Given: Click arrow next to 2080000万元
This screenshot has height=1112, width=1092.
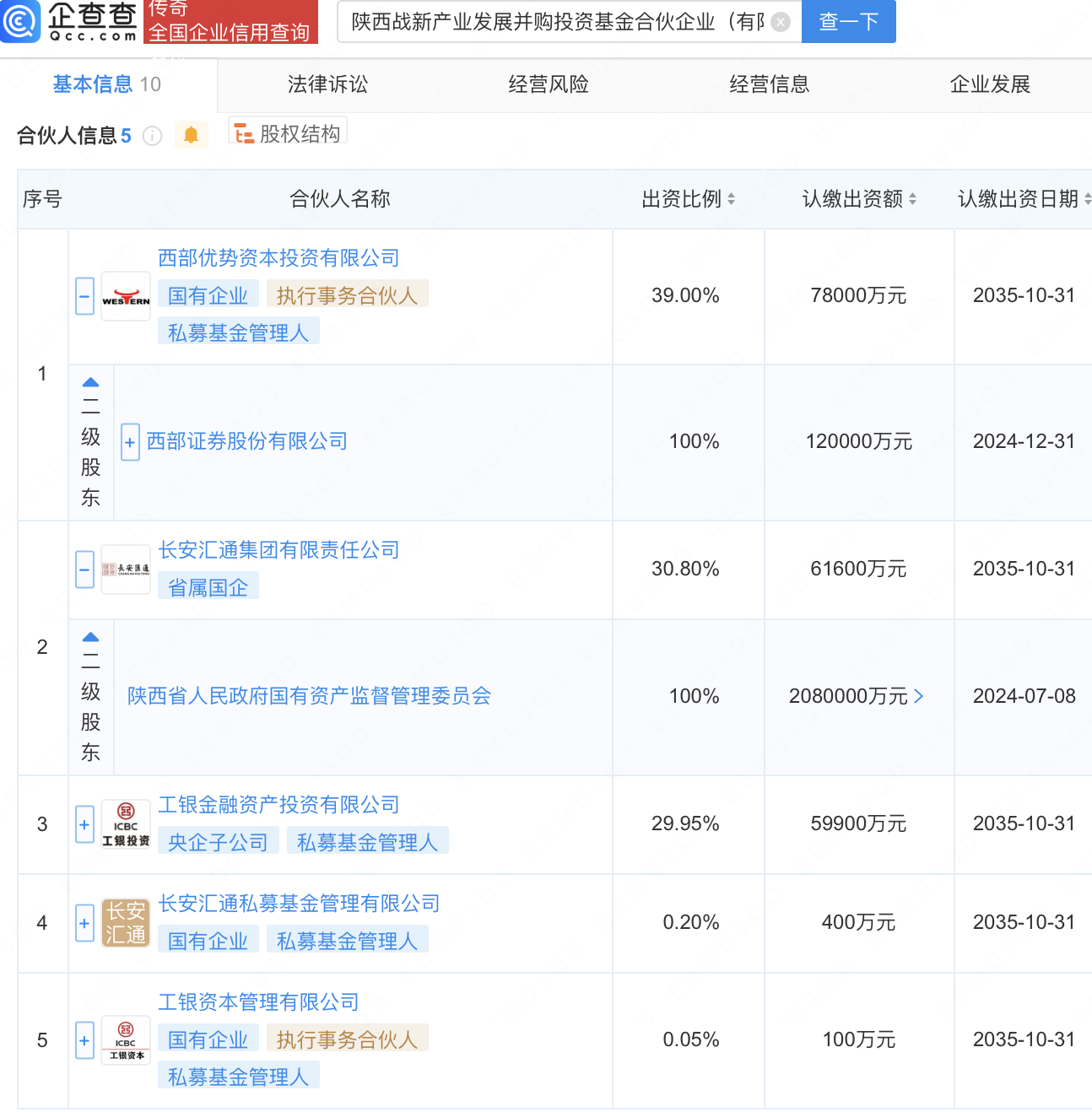Looking at the screenshot, I should click(919, 696).
